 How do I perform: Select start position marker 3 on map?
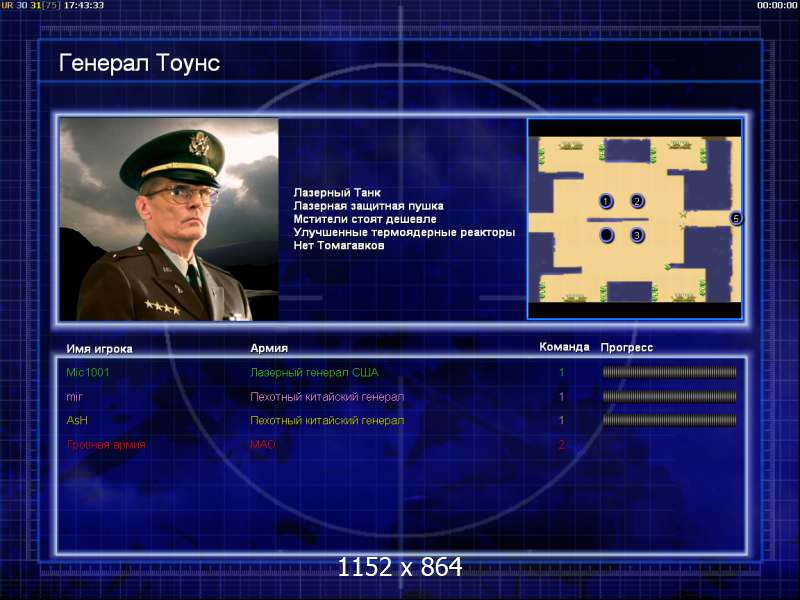[637, 235]
